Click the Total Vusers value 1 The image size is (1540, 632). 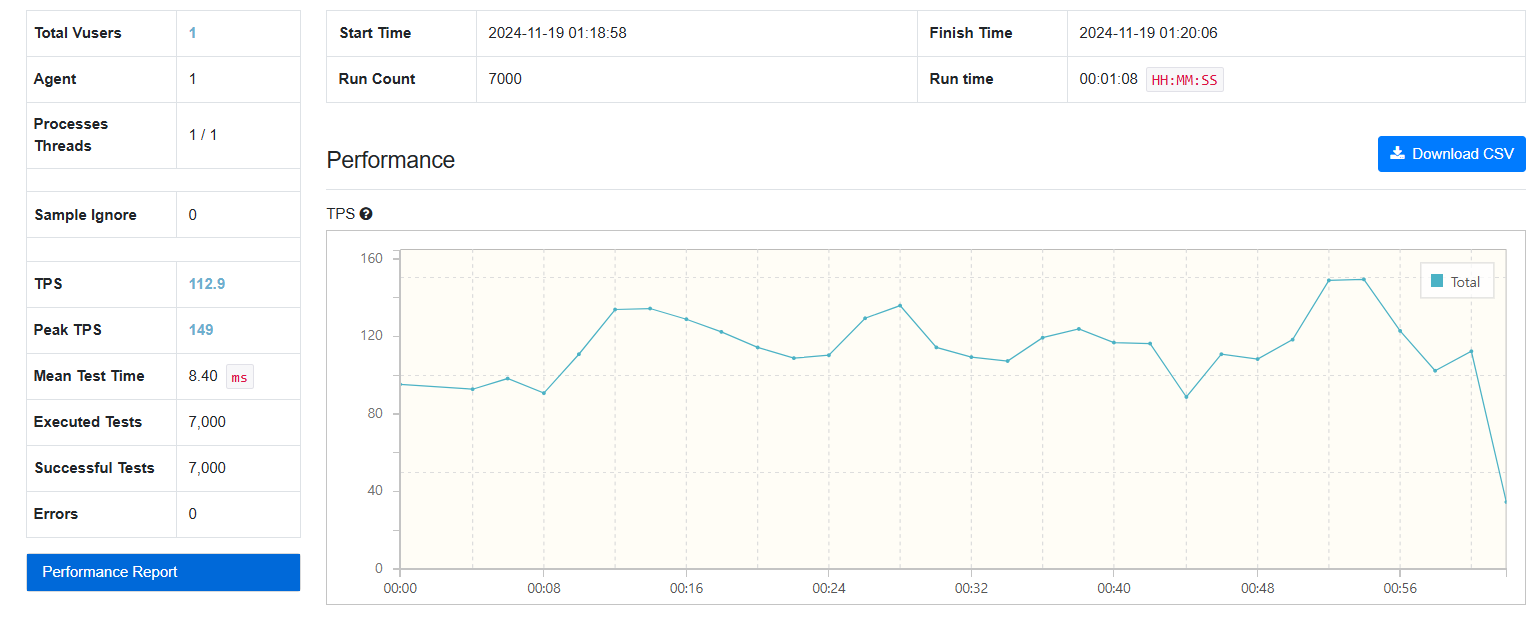[x=193, y=33]
